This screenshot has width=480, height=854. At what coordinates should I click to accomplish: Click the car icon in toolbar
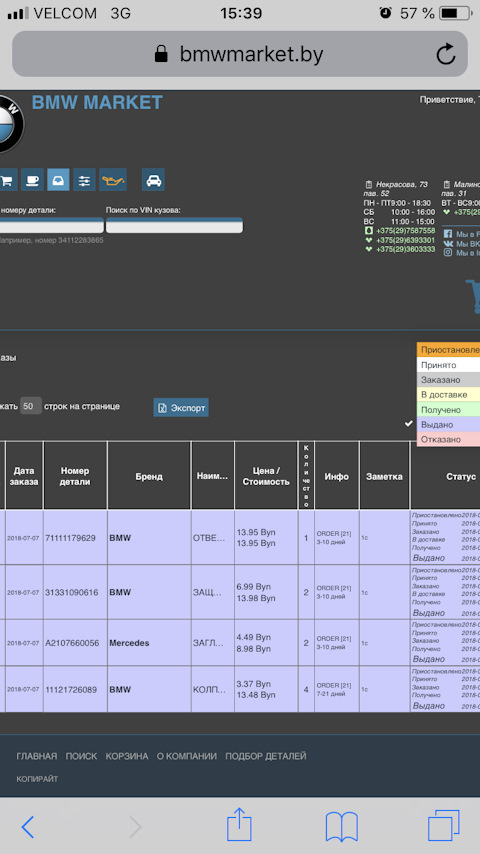point(154,180)
